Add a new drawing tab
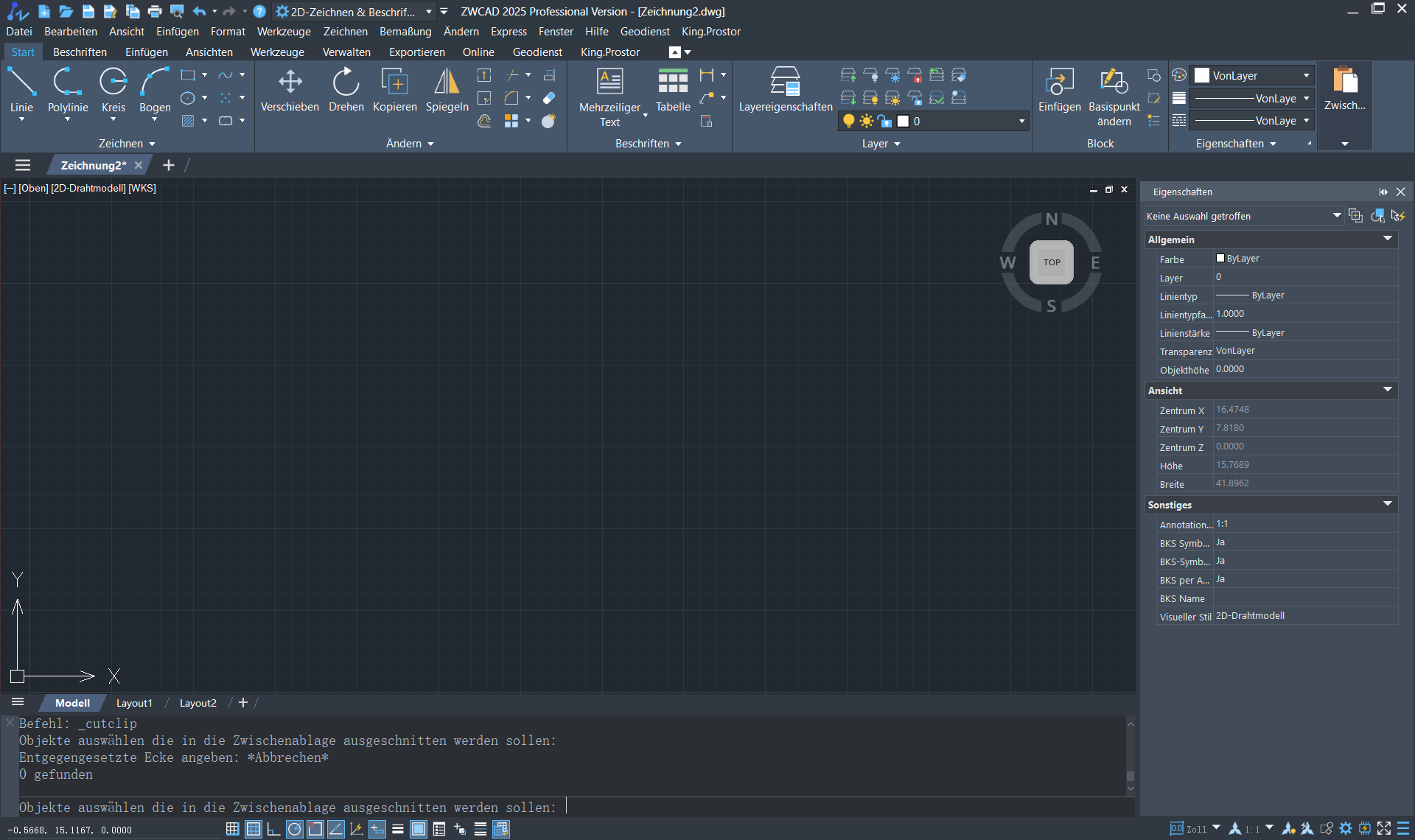This screenshot has width=1415, height=840. [x=169, y=165]
